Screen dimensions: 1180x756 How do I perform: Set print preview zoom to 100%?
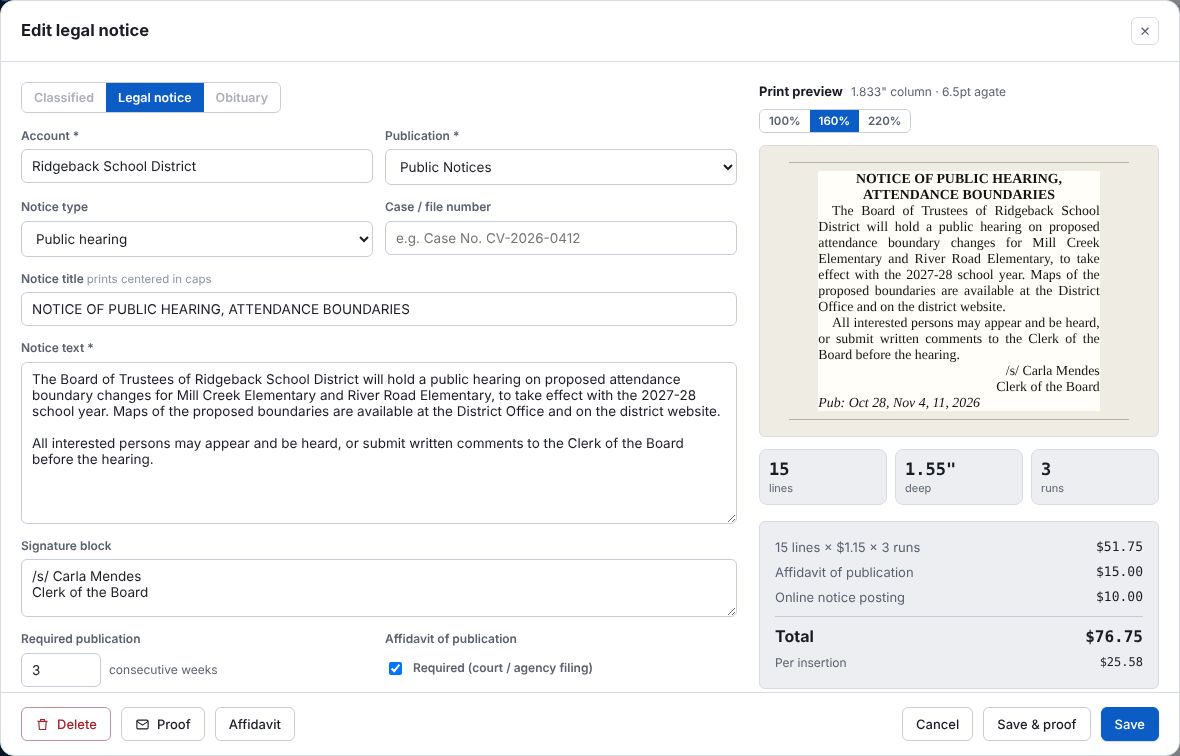[x=784, y=121]
